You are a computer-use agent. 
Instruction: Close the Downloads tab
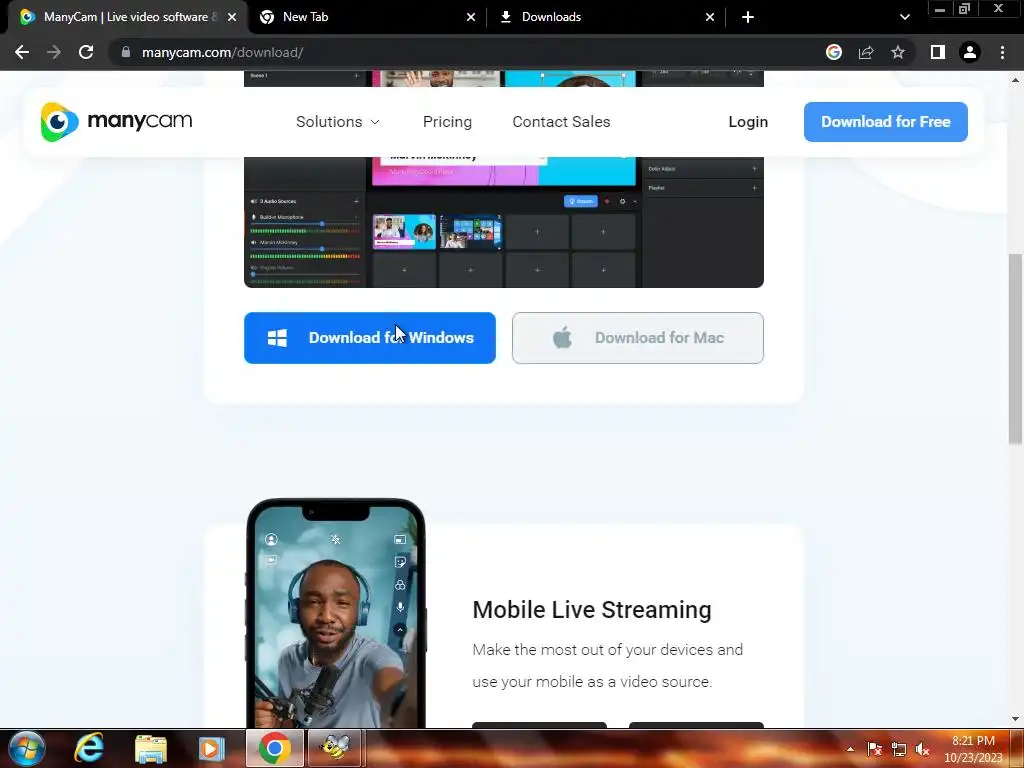[710, 17]
